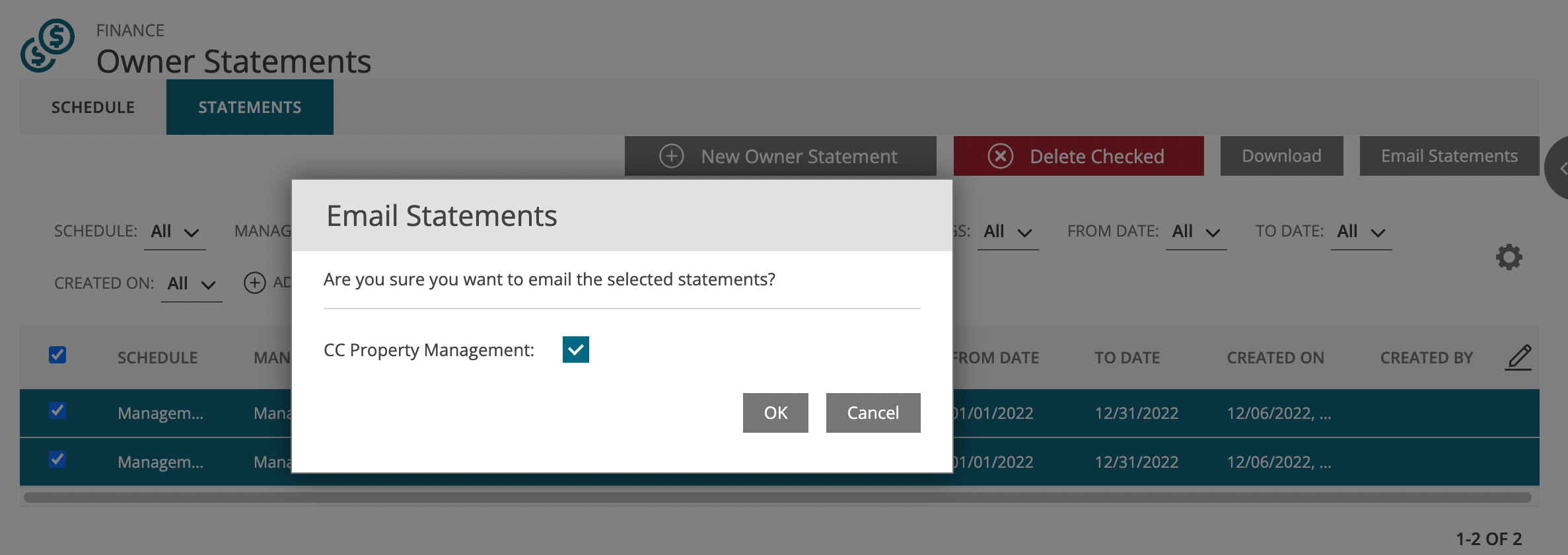The image size is (1568, 555).
Task: Click the X icon on Delete Checked
Action: tap(1001, 157)
